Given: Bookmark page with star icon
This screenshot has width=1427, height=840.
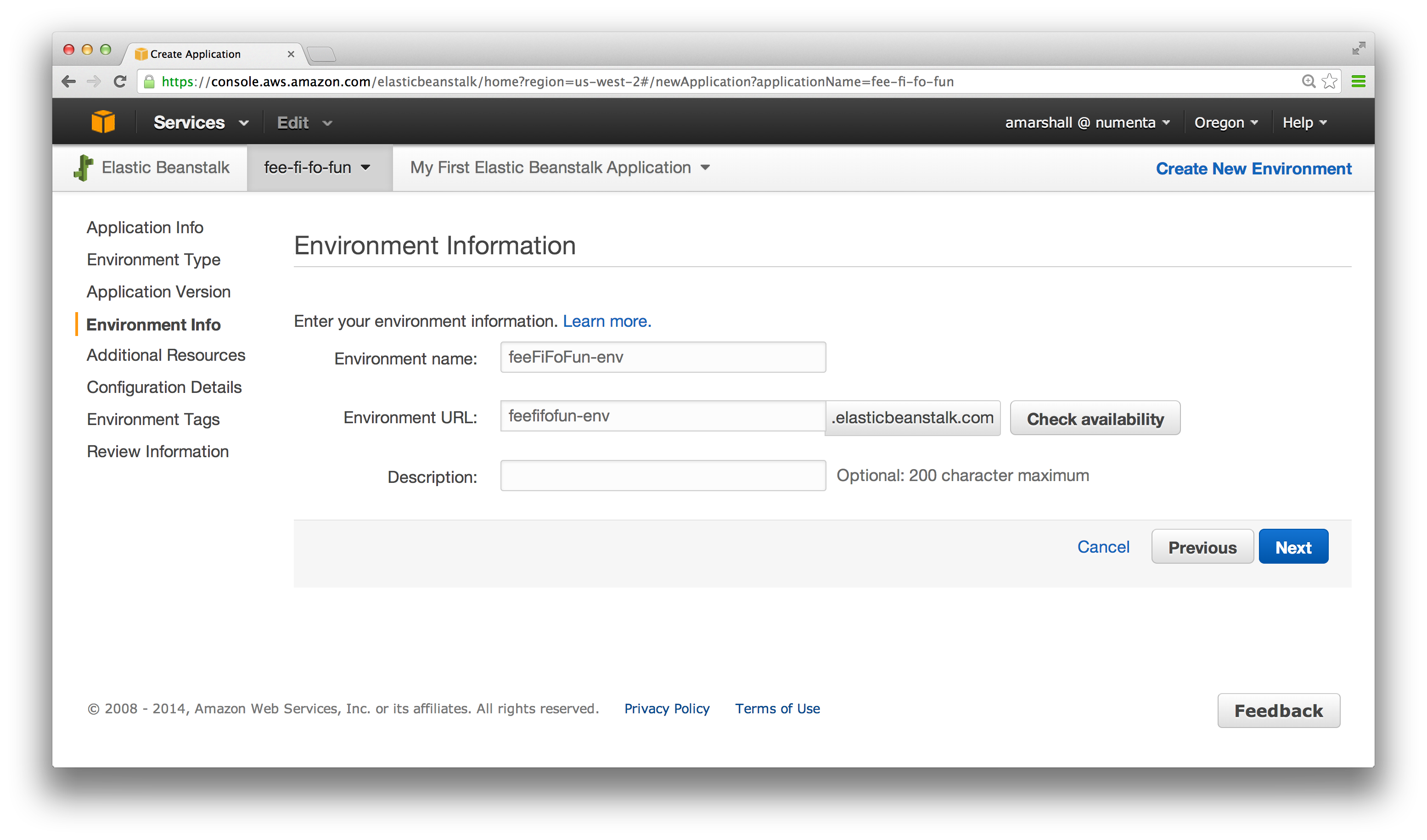Looking at the screenshot, I should [1329, 82].
